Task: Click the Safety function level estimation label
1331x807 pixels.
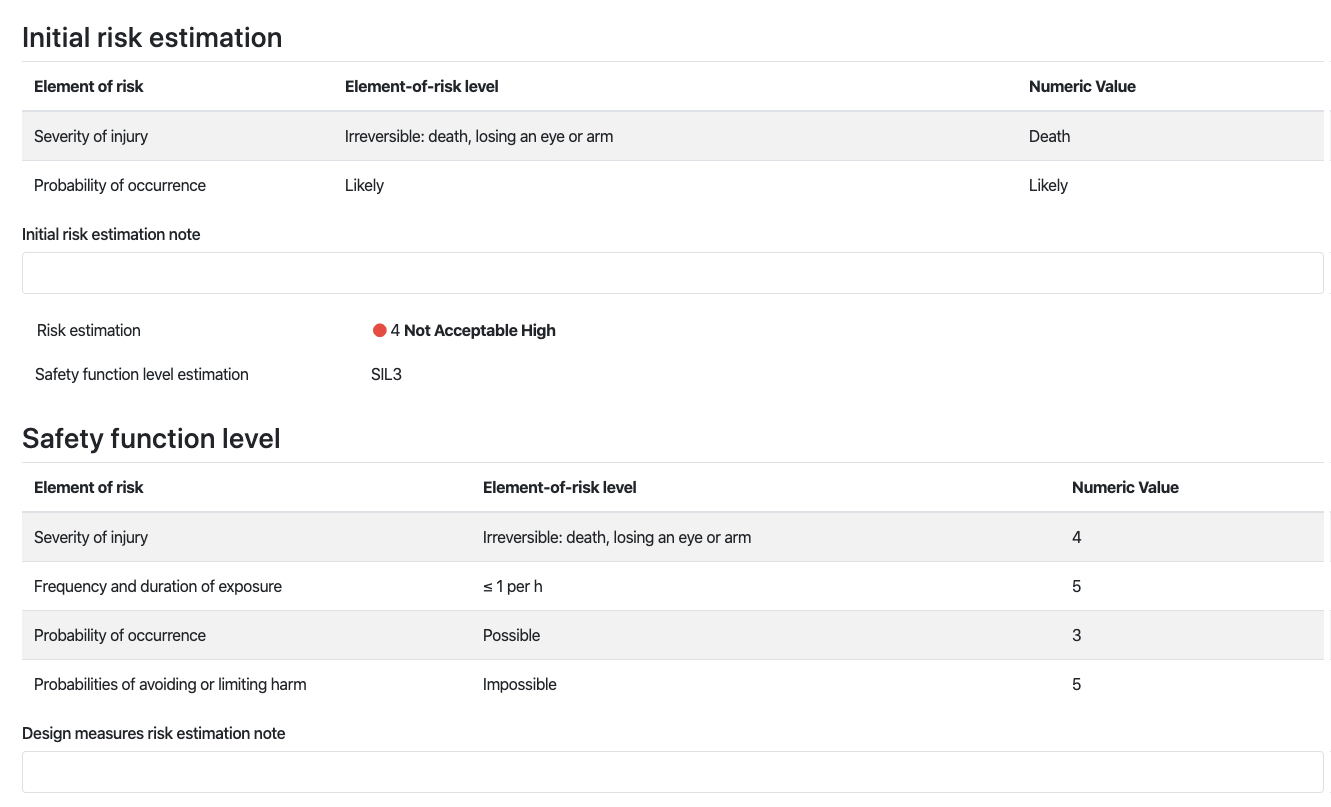Action: click(x=142, y=375)
